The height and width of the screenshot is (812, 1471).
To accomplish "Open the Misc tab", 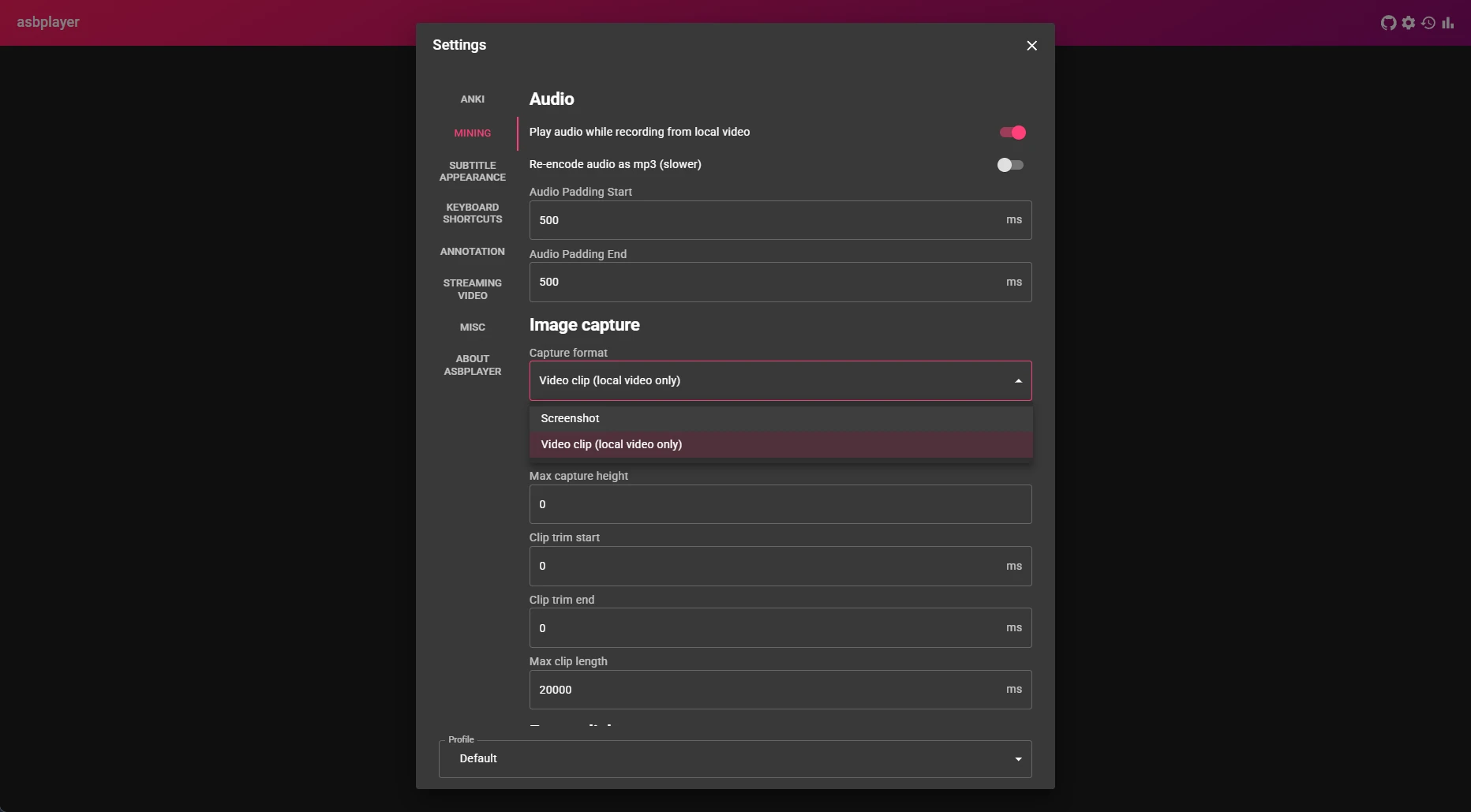I will pyautogui.click(x=473, y=327).
